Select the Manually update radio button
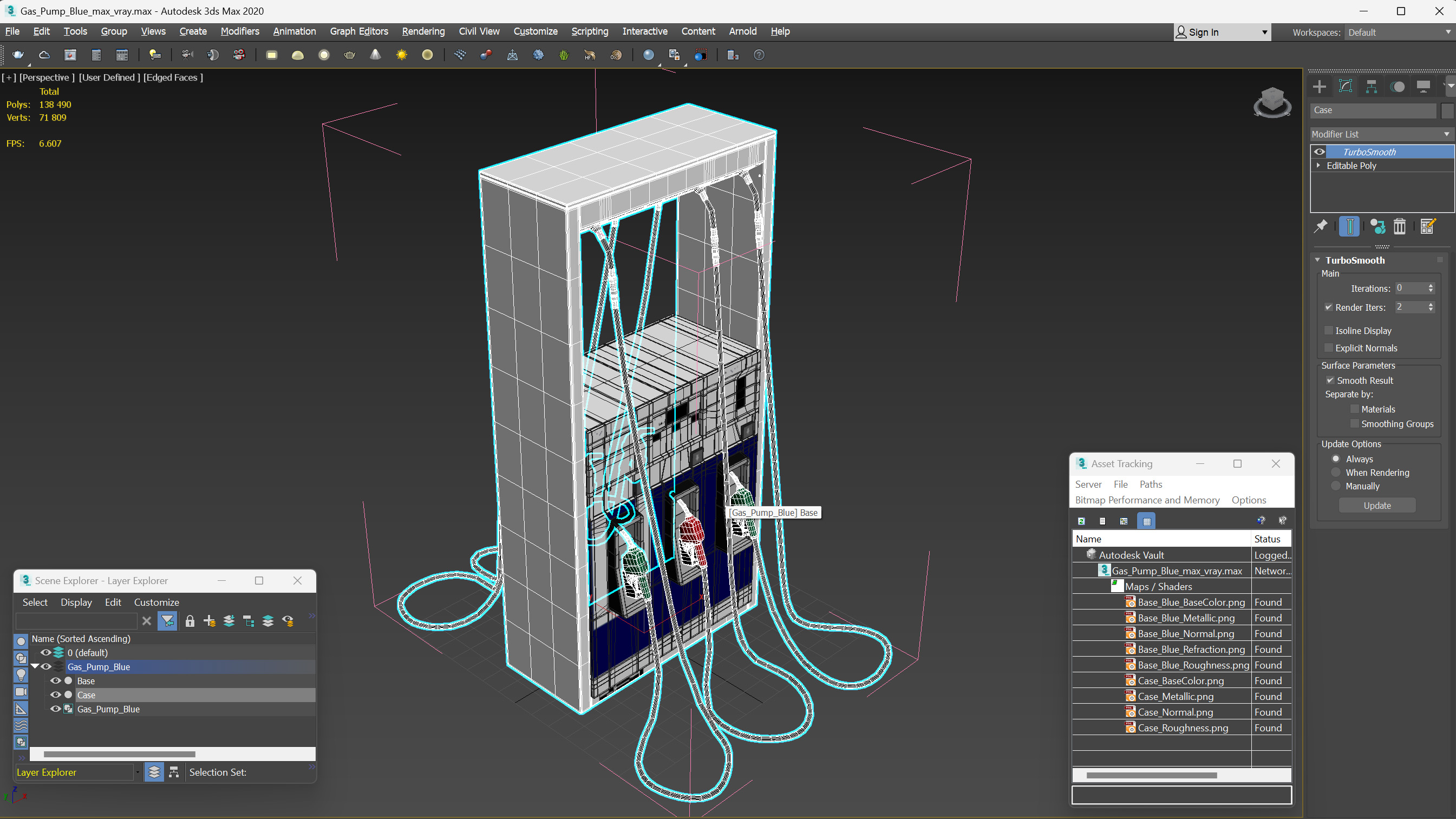 click(x=1336, y=486)
